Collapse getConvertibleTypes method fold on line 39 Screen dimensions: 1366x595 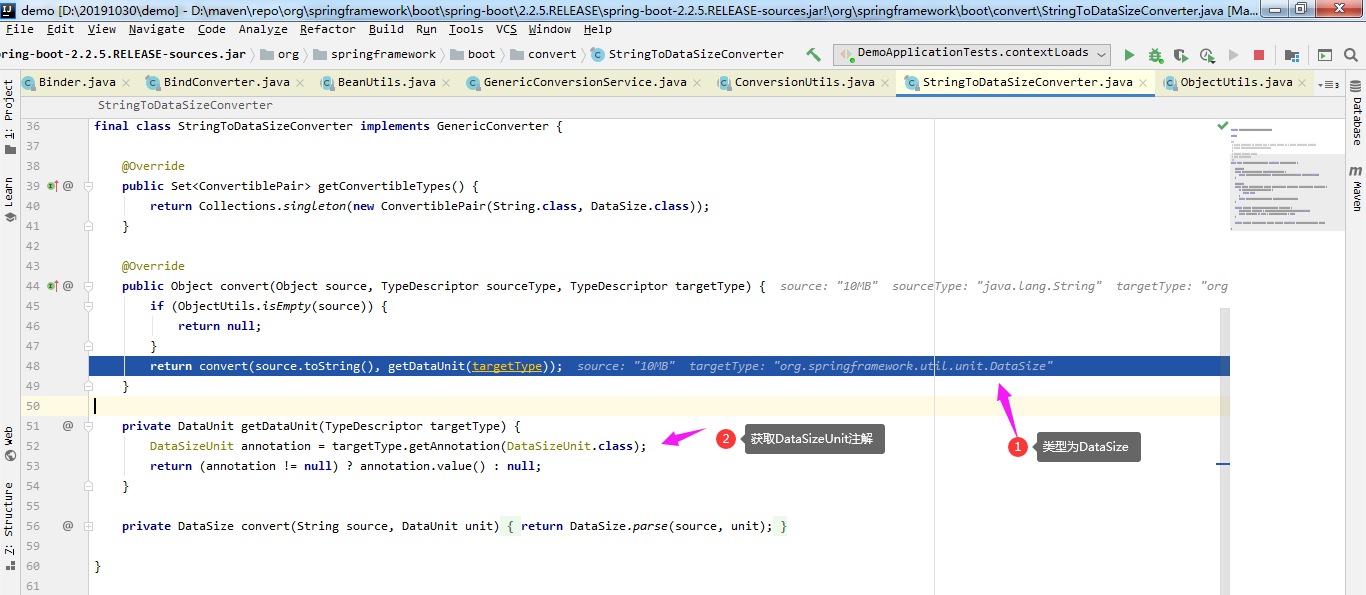88,186
